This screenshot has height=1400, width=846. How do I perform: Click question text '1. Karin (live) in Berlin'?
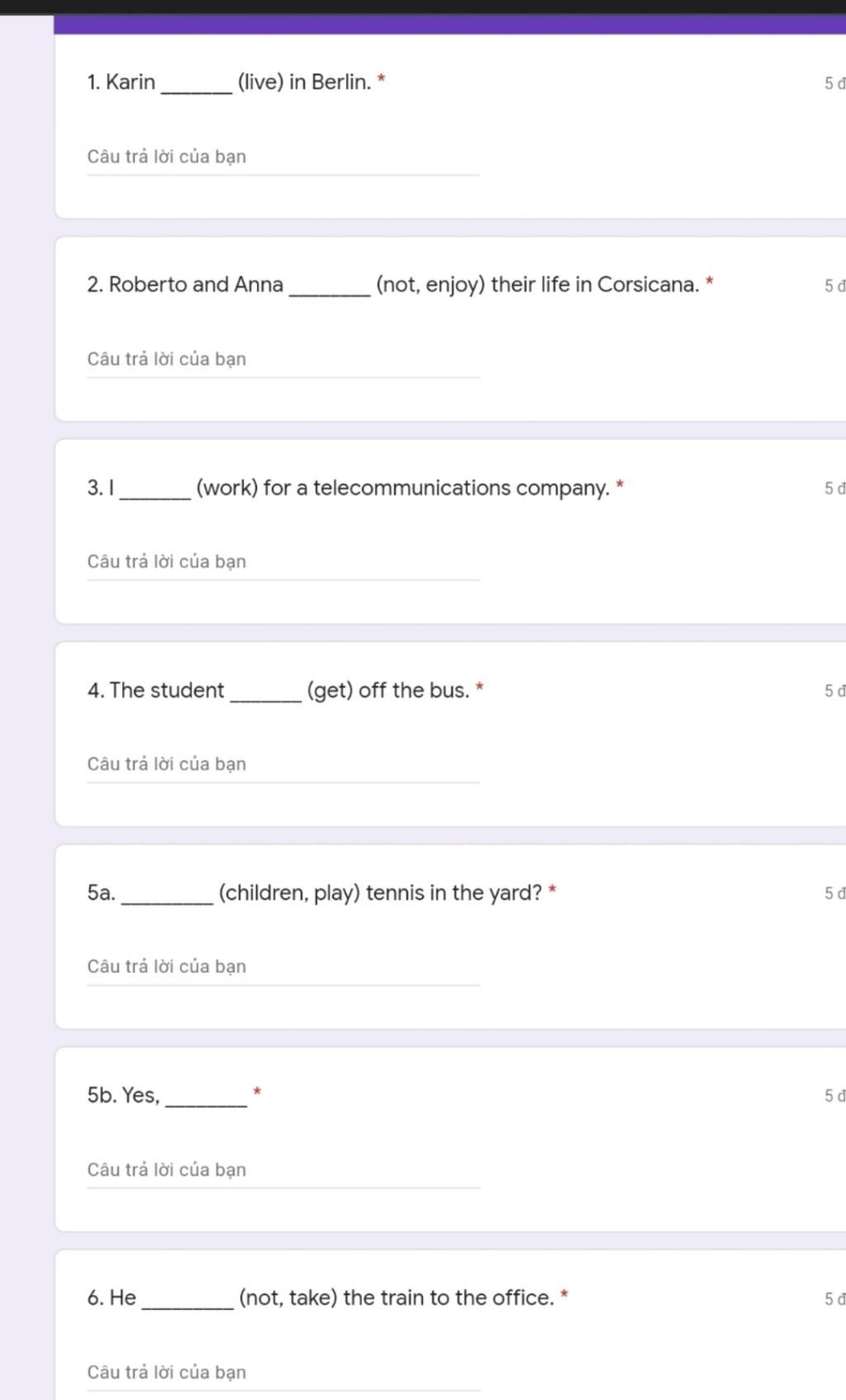(229, 83)
